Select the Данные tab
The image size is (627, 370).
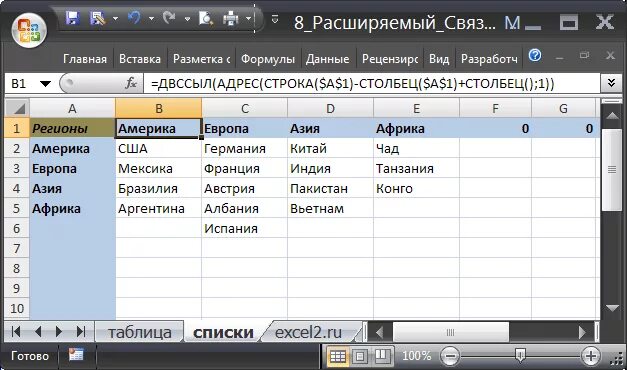click(x=327, y=59)
